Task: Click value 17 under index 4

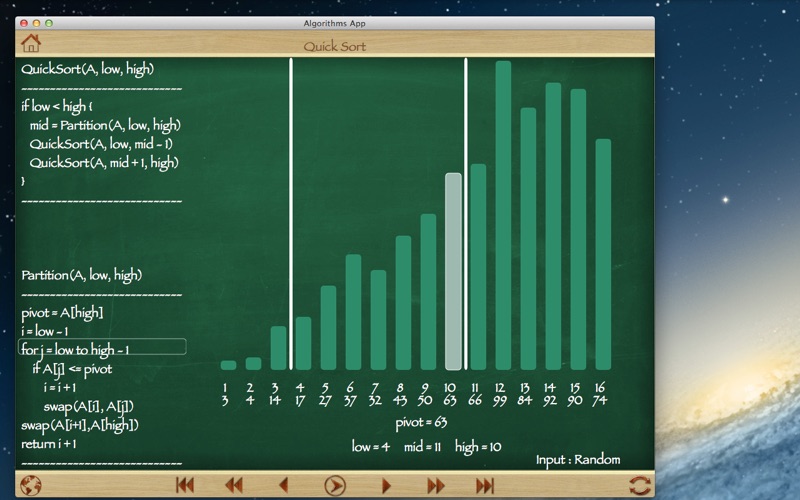Action: [x=299, y=401]
